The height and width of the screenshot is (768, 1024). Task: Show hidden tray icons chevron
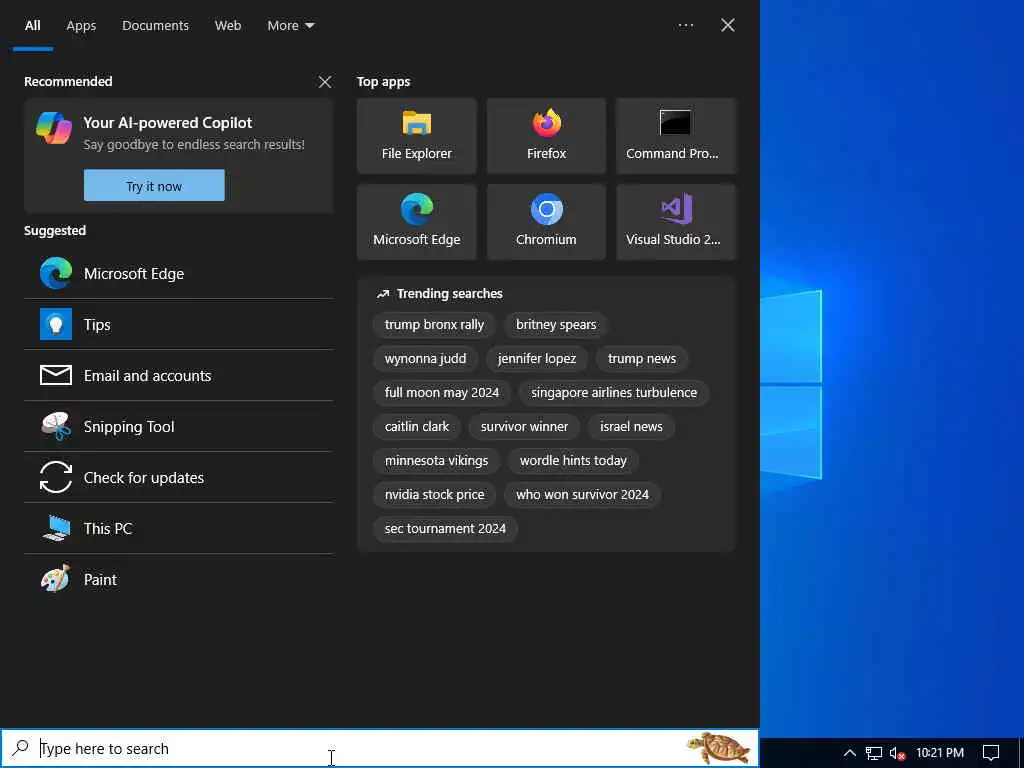(850, 752)
